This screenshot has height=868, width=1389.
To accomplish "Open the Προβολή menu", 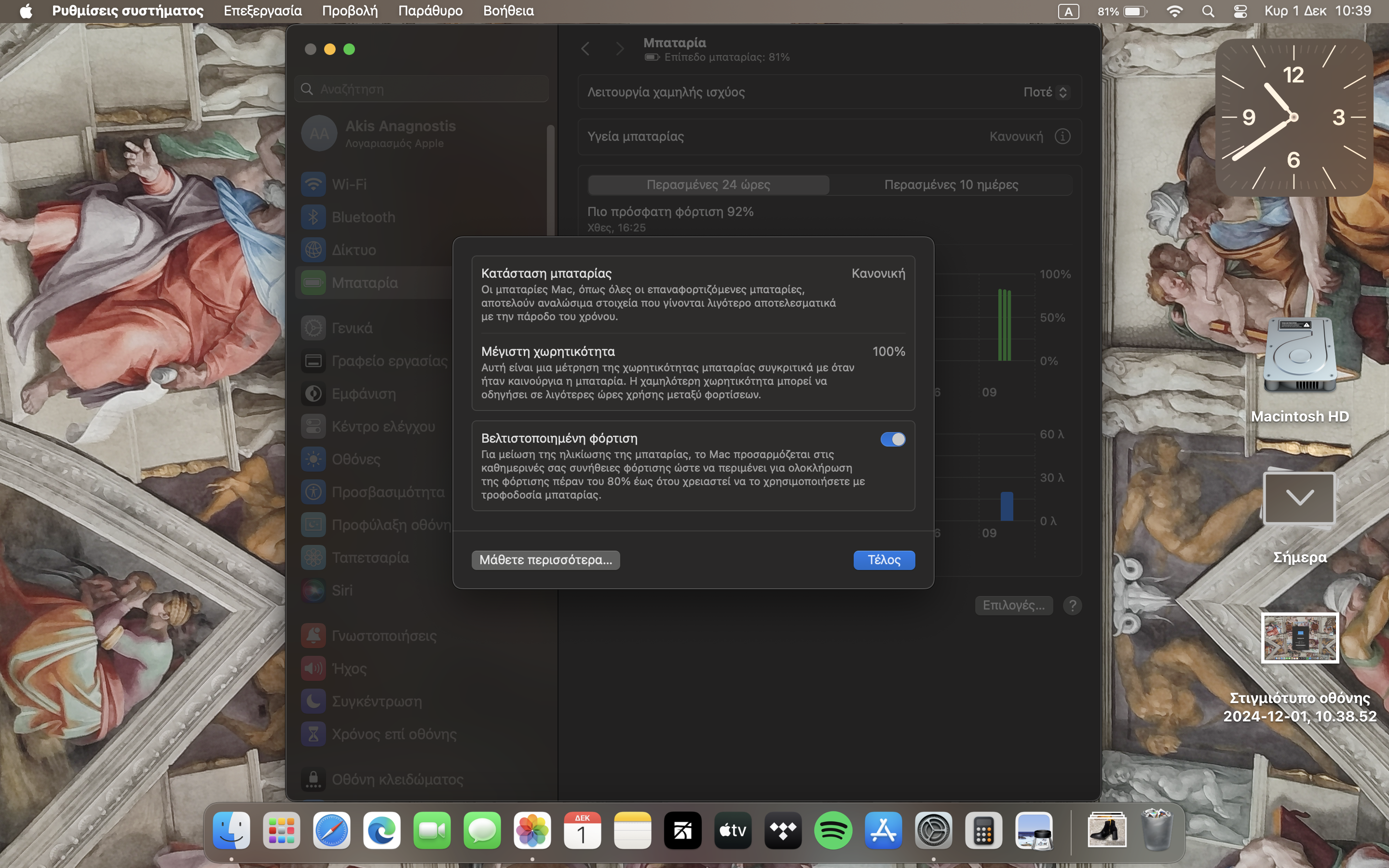I will tap(350, 11).
